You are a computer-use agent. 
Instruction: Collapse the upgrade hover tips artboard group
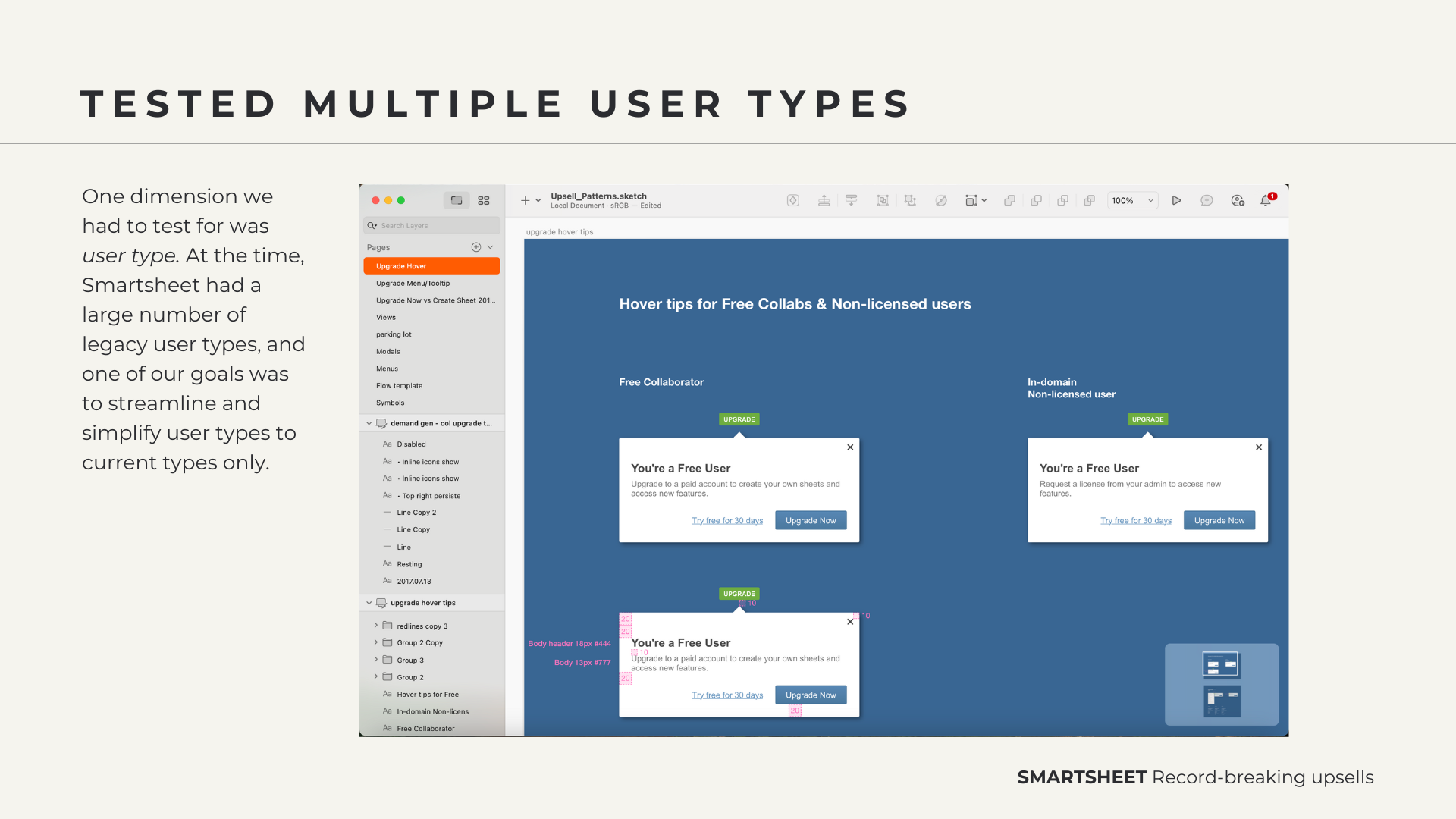369,603
